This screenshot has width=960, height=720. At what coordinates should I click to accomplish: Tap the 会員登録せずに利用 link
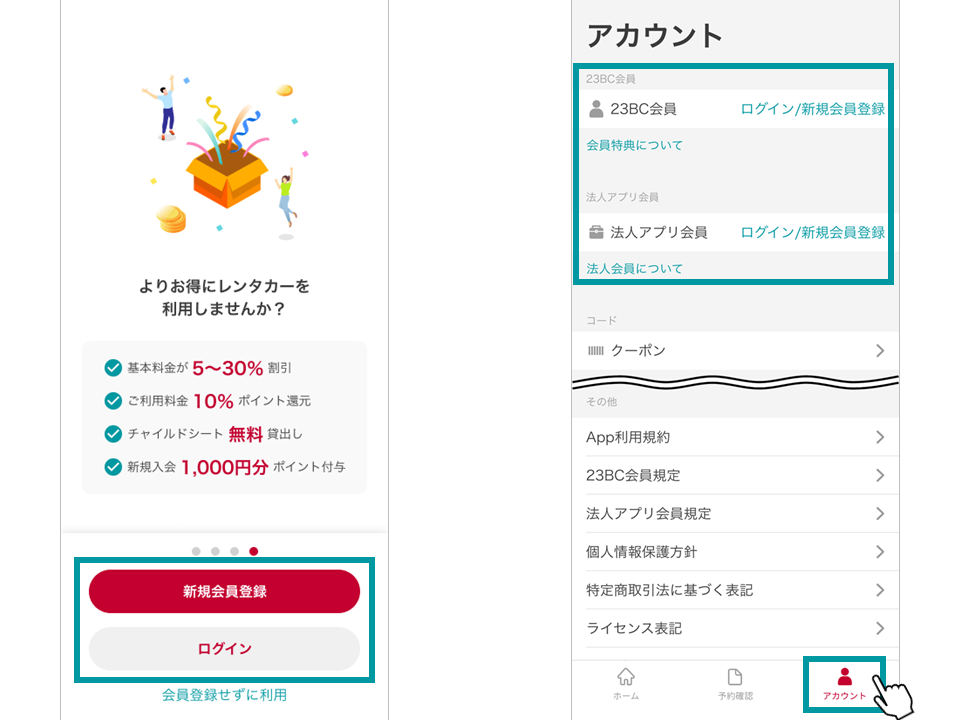point(224,695)
